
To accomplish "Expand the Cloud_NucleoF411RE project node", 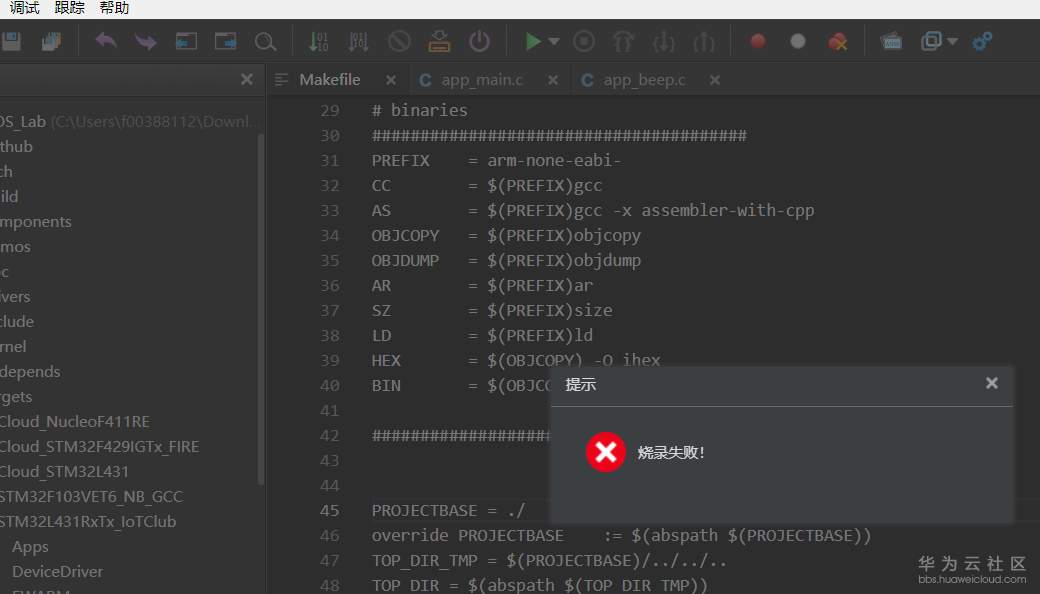I will (75, 421).
